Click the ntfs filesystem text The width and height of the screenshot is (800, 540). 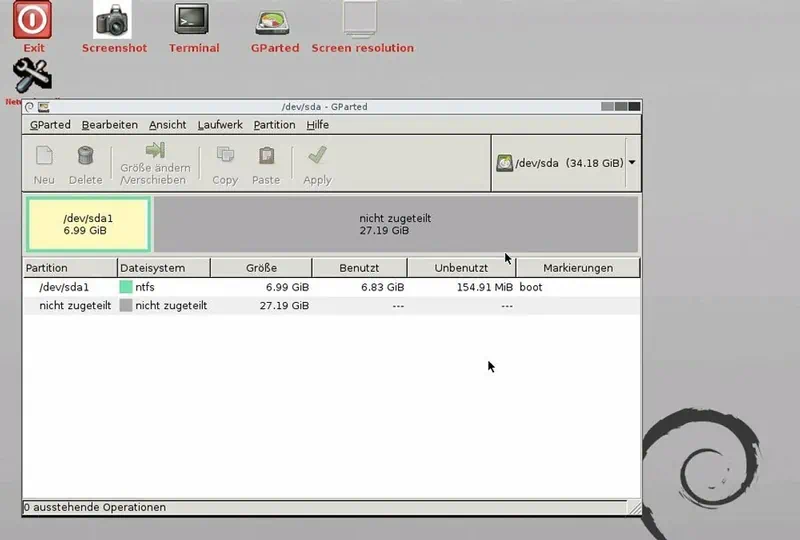(145, 287)
